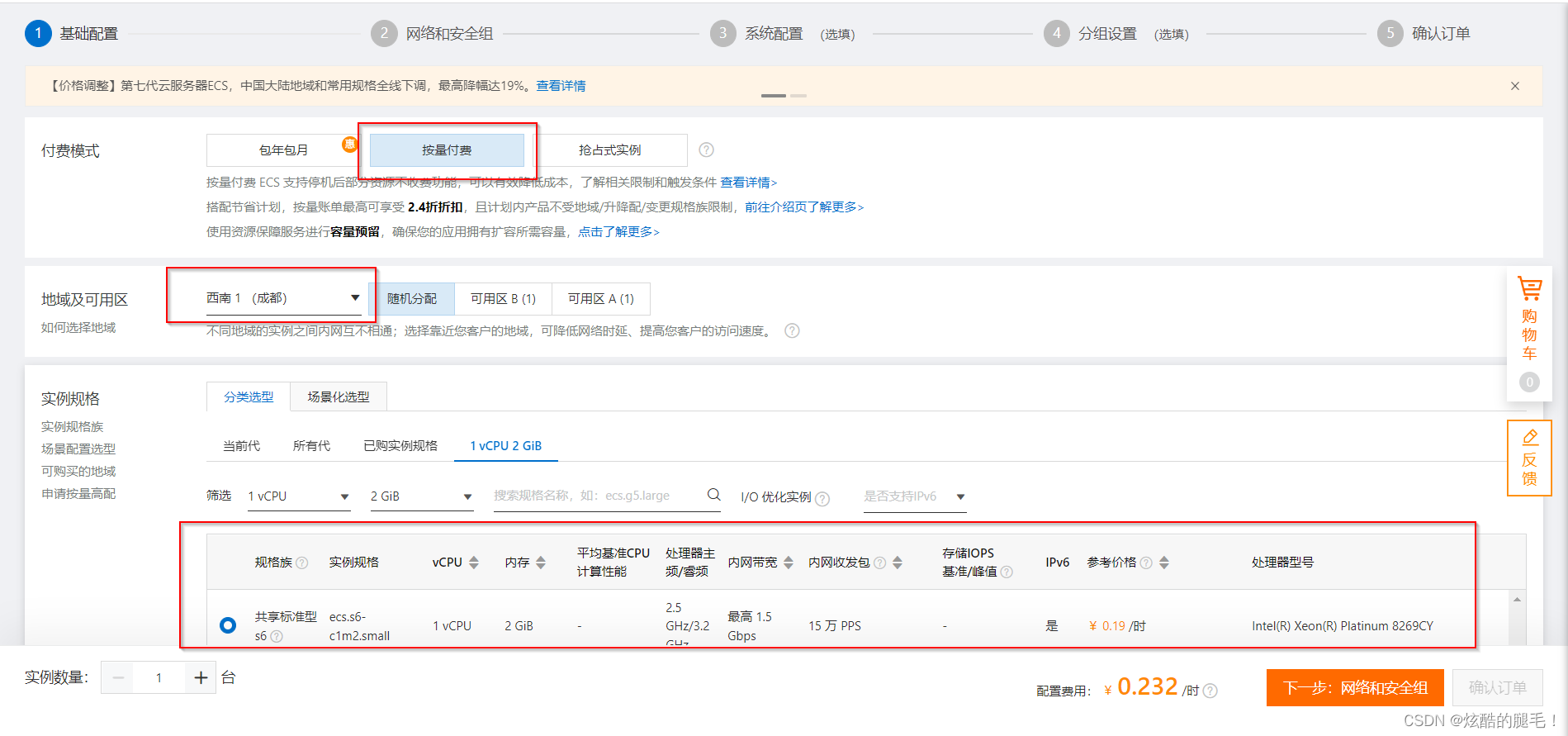The height and width of the screenshot is (736, 1568).
Task: Click the 确认订单 button at bottom
Action: pyautogui.click(x=1498, y=687)
